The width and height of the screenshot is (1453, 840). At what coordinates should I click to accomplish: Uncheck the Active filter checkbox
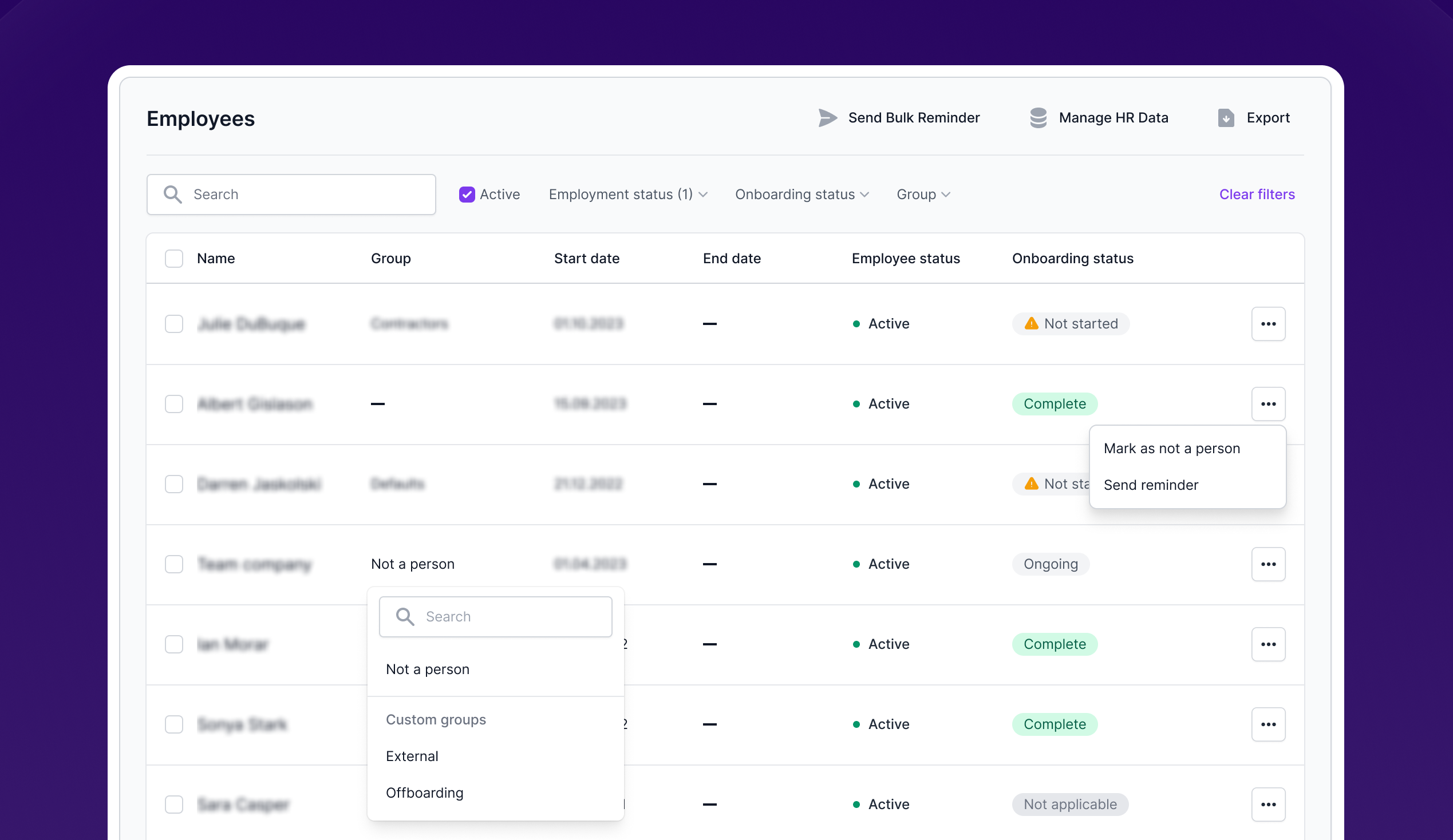(467, 194)
